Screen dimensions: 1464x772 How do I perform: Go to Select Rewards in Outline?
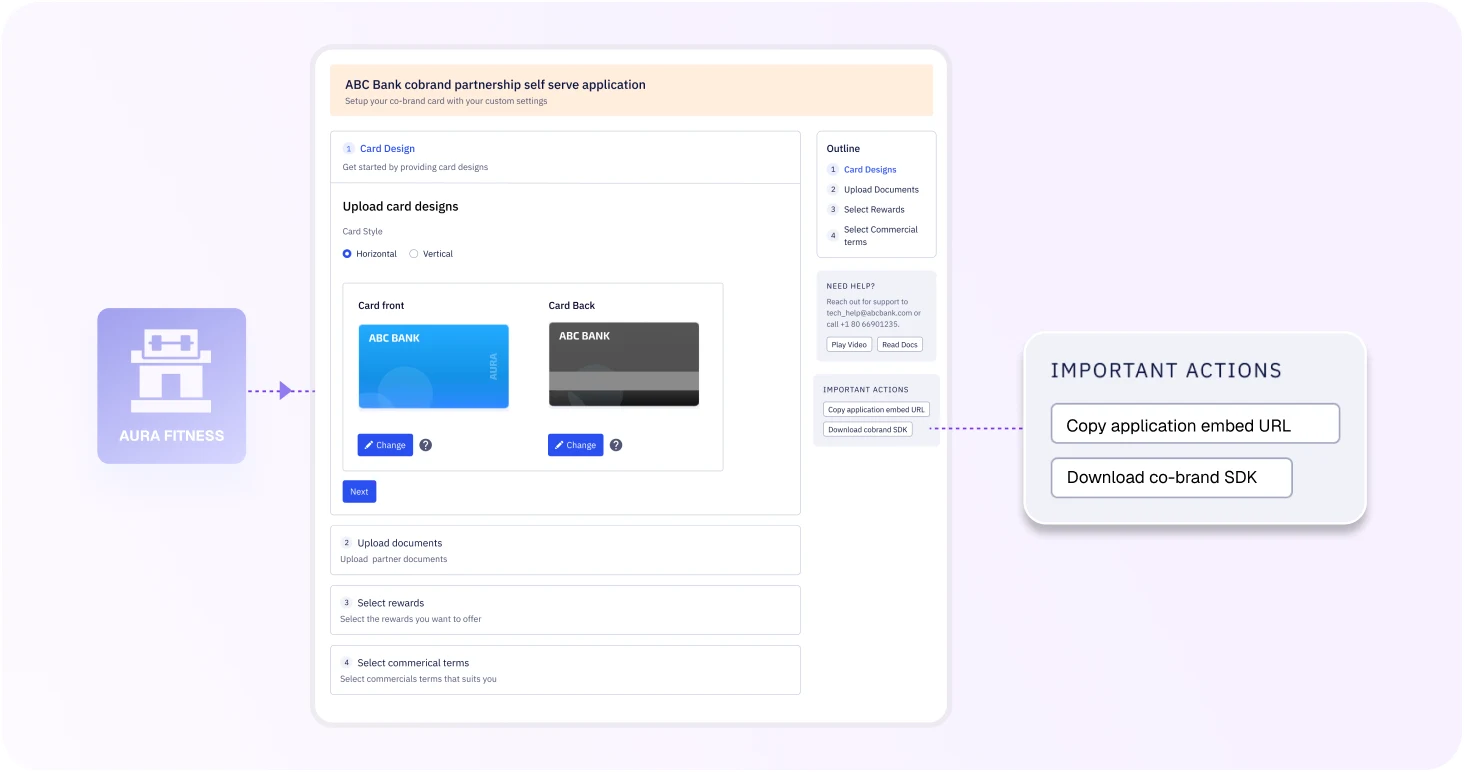pyautogui.click(x=873, y=210)
